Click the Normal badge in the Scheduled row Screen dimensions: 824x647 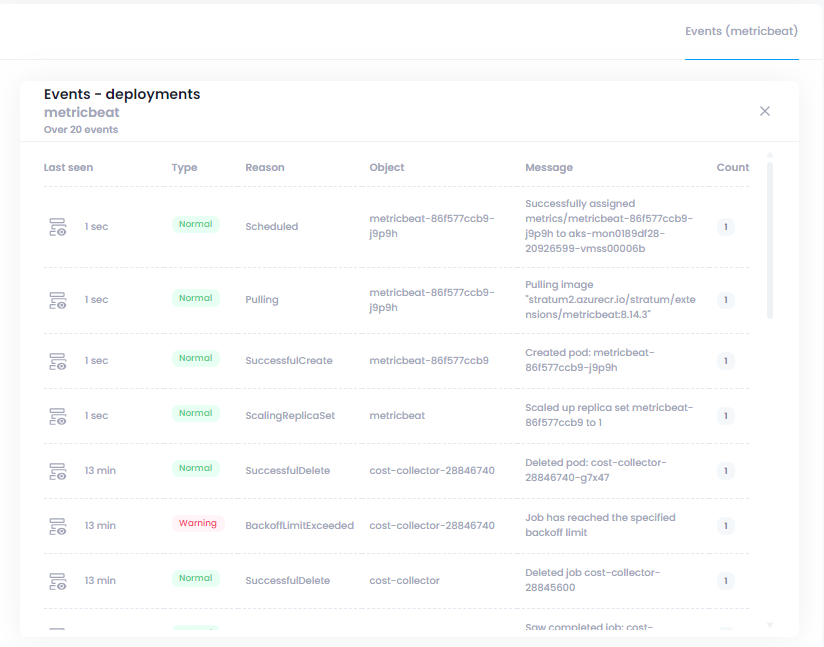[x=195, y=225]
